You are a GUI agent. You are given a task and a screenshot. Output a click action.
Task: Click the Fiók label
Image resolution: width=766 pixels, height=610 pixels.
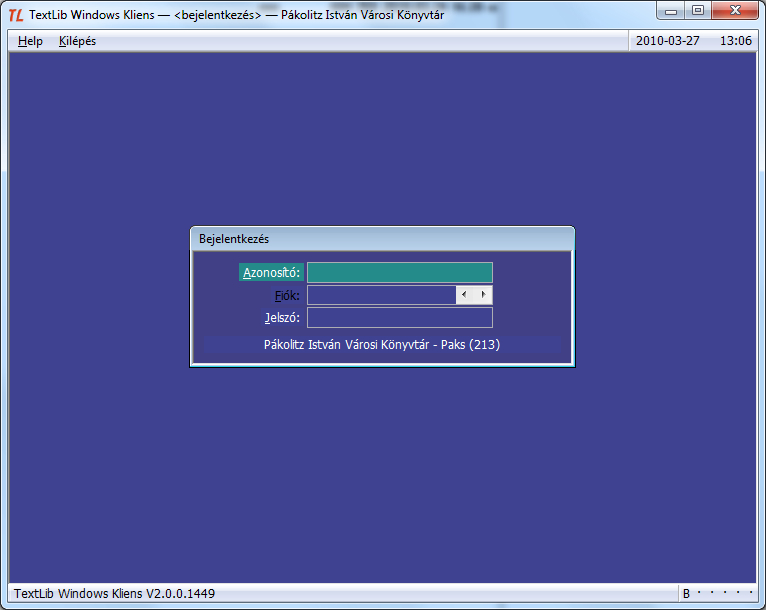287,295
